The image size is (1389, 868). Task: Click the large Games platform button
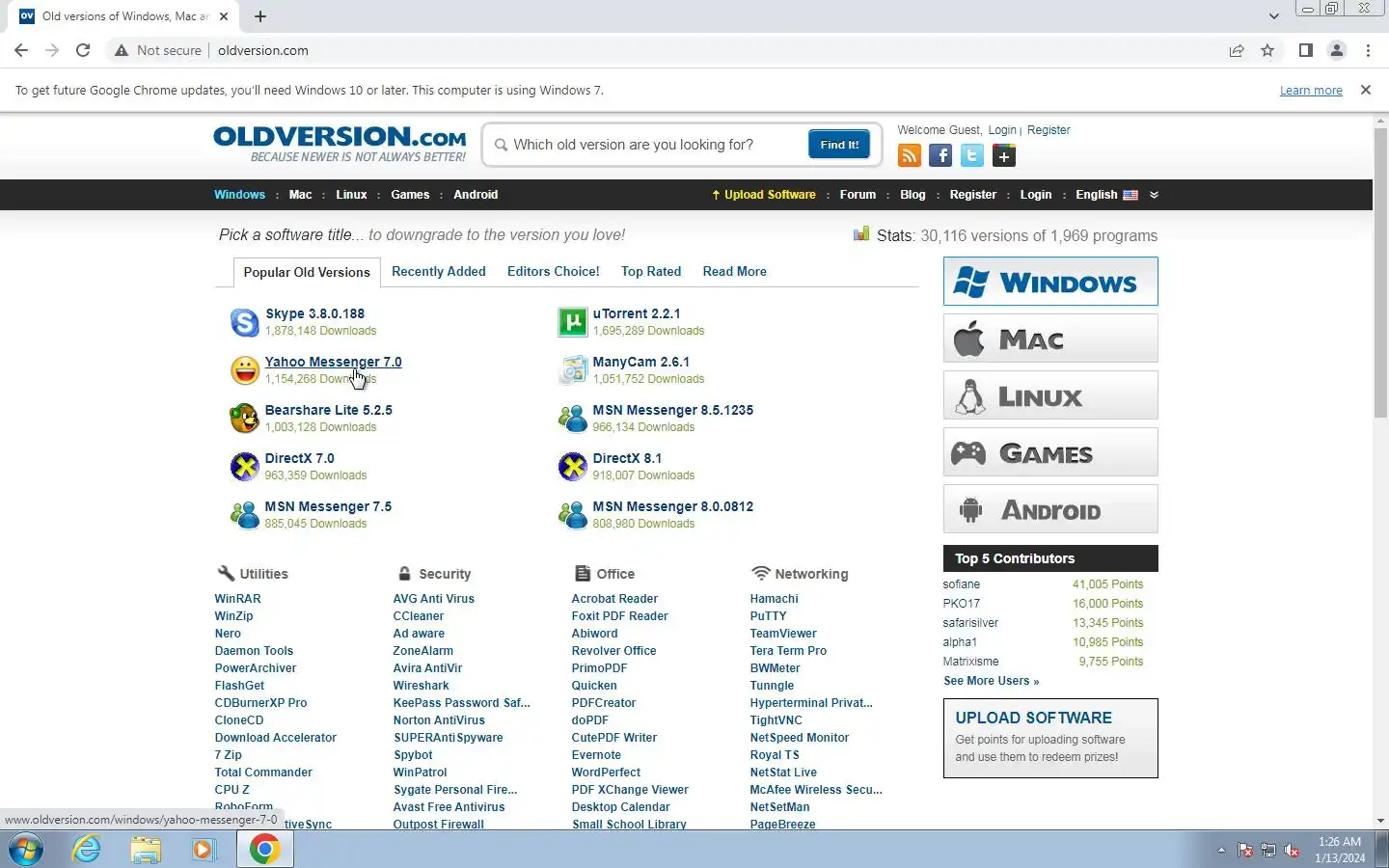point(1050,452)
